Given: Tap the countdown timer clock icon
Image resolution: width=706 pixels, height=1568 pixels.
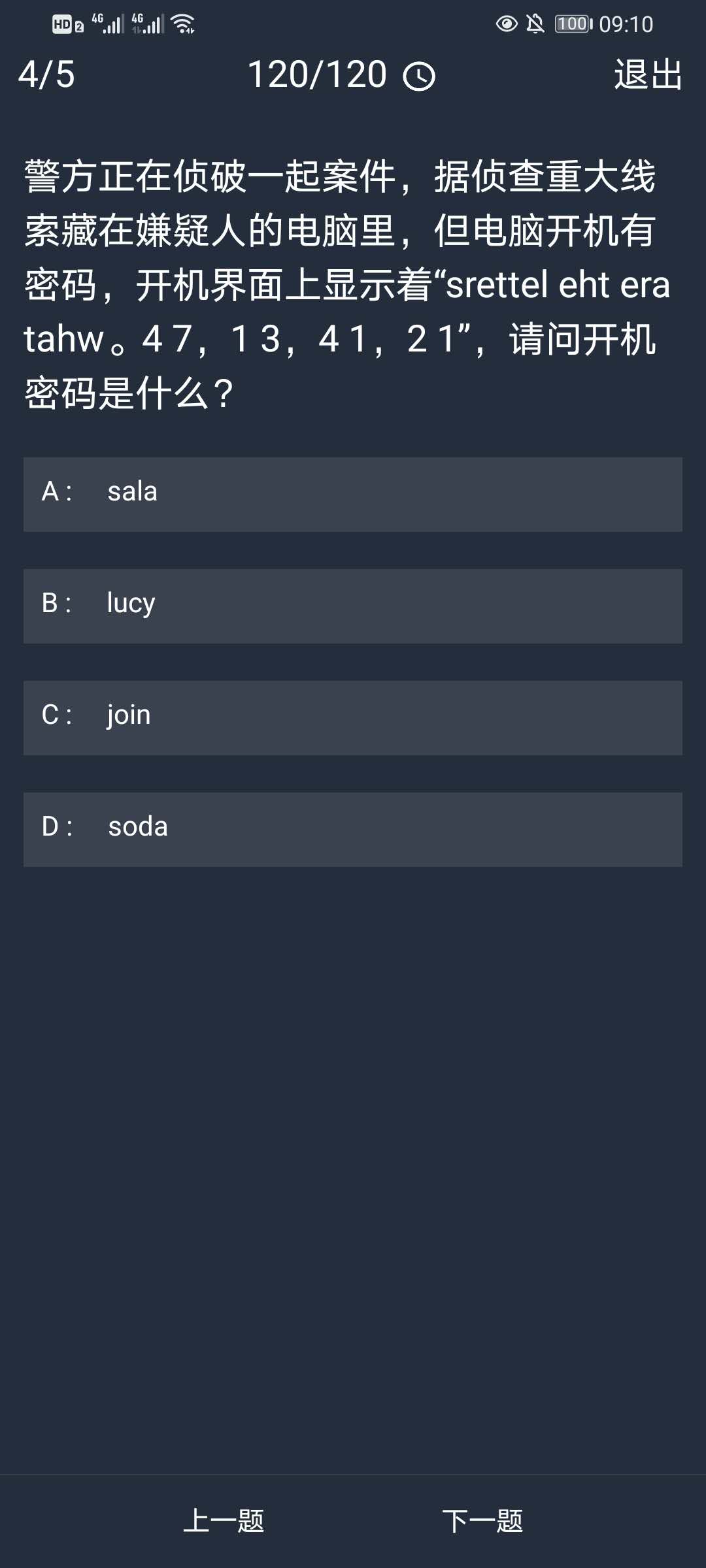Looking at the screenshot, I should pyautogui.click(x=419, y=76).
